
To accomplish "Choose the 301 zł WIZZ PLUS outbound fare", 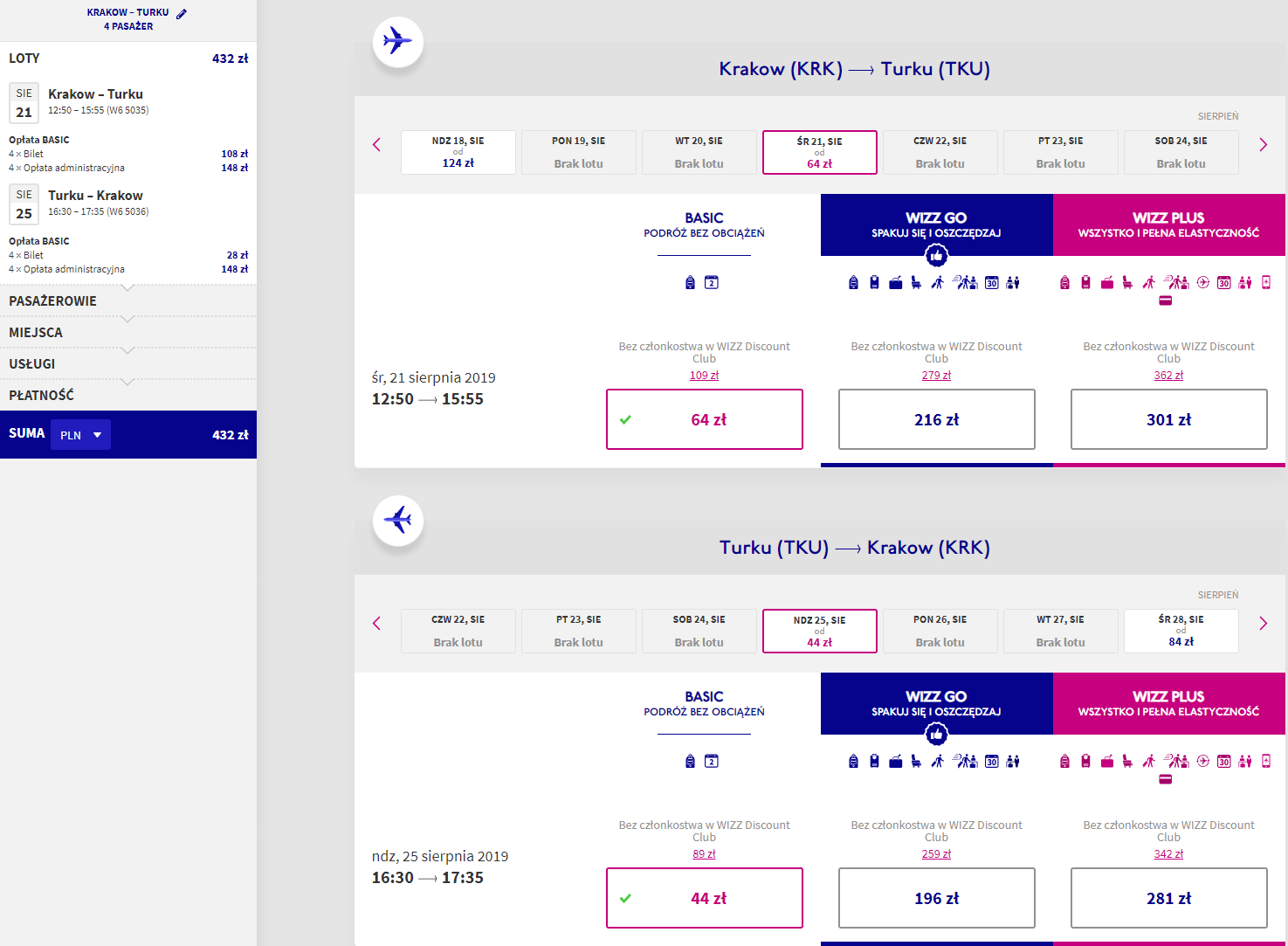I will (x=1169, y=419).
